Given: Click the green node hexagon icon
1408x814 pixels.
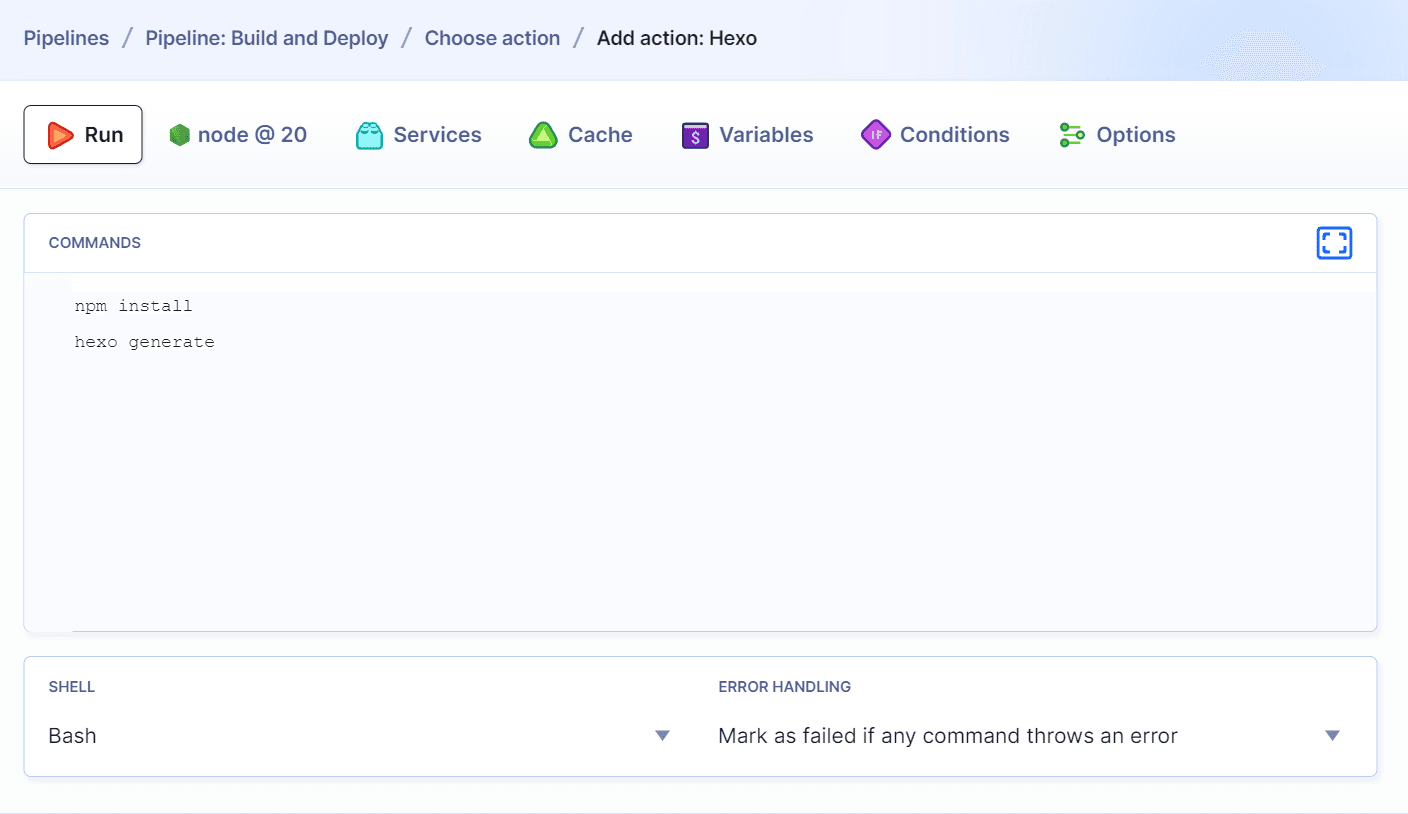Looking at the screenshot, I should coord(179,135).
